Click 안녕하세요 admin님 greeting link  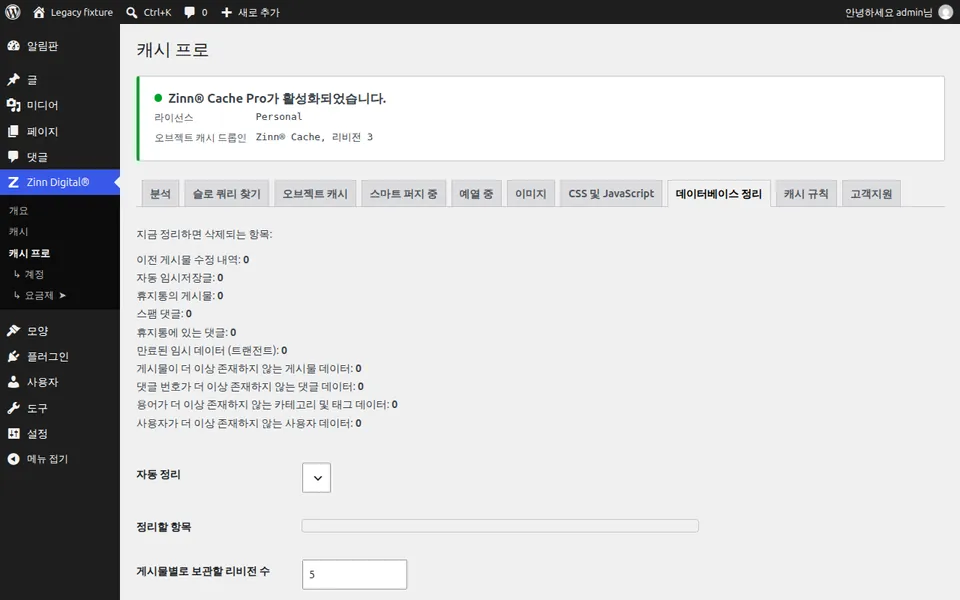(888, 12)
